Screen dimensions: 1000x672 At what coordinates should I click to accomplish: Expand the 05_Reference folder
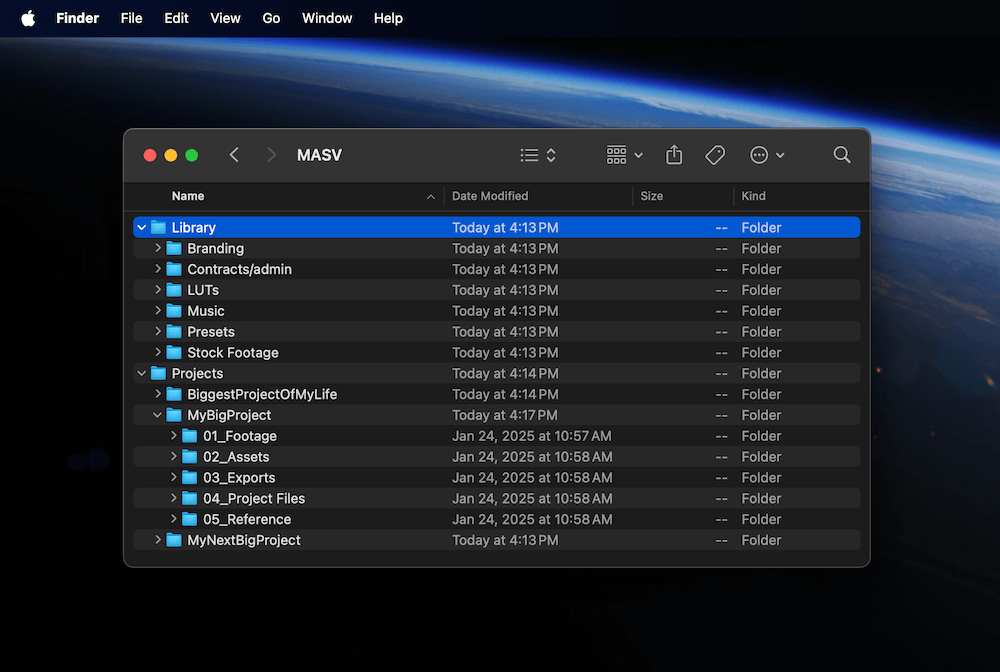(173, 519)
